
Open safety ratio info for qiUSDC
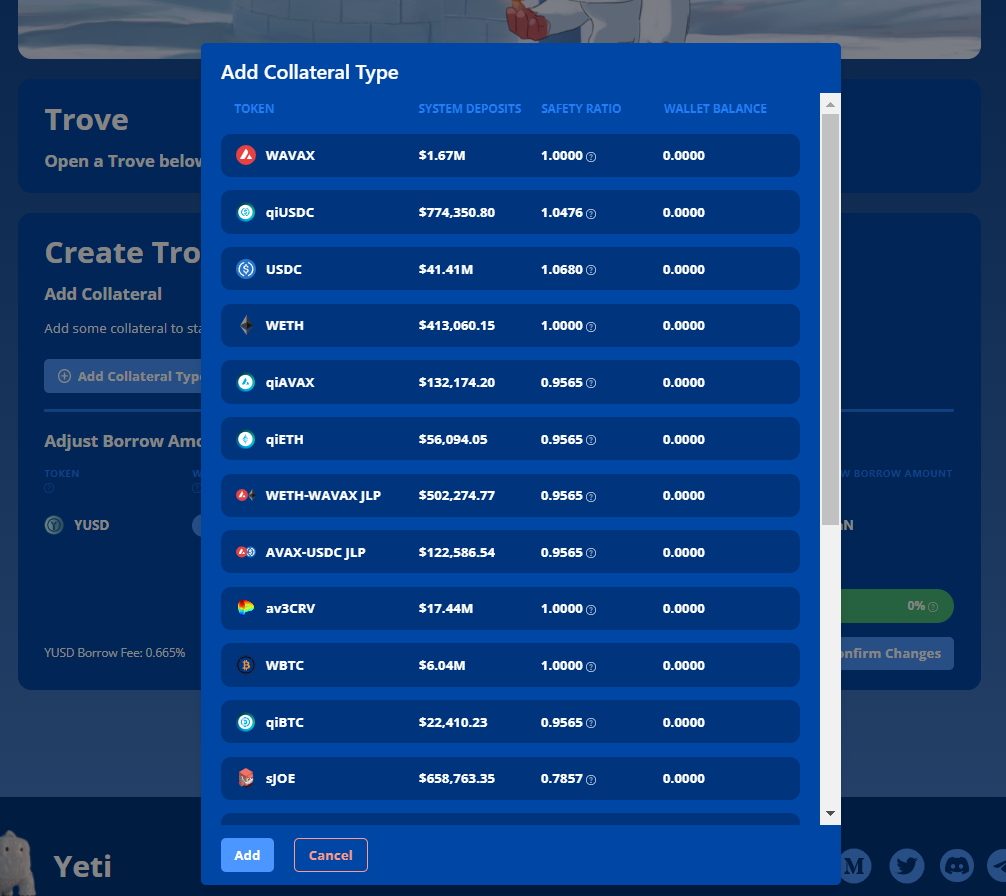591,214
